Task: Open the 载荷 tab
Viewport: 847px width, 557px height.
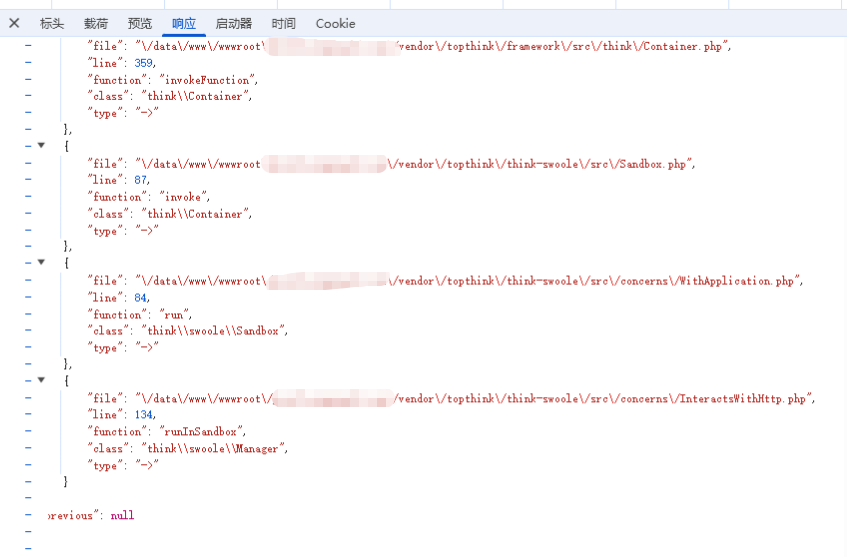Action: 96,24
